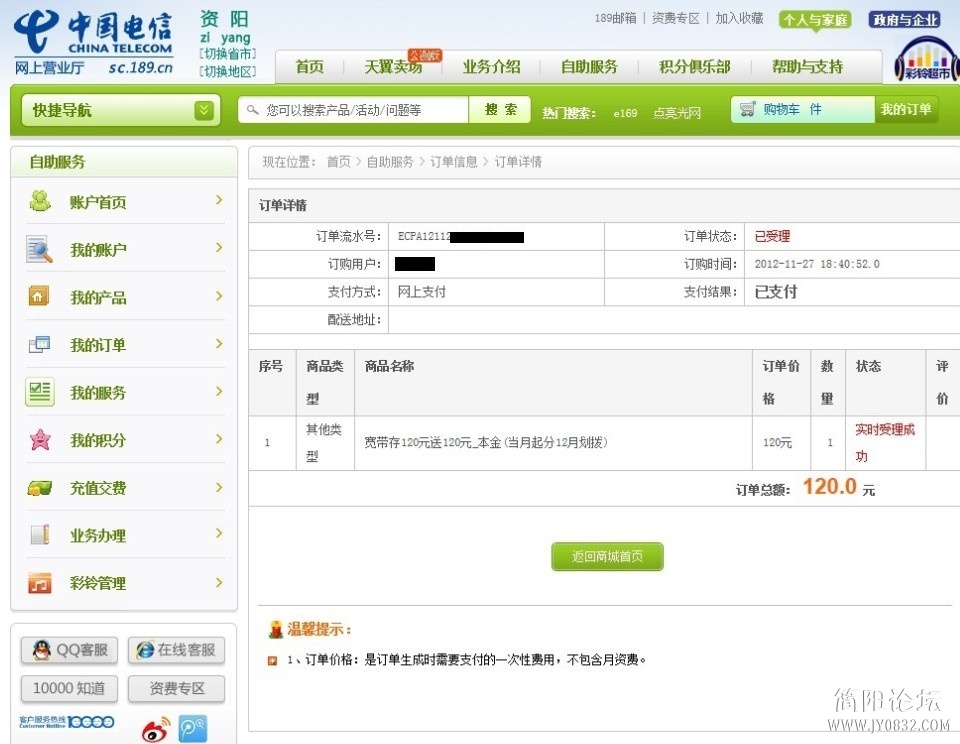Click the 在线客服 button label
Screen dimensions: 960x744
tap(187, 650)
